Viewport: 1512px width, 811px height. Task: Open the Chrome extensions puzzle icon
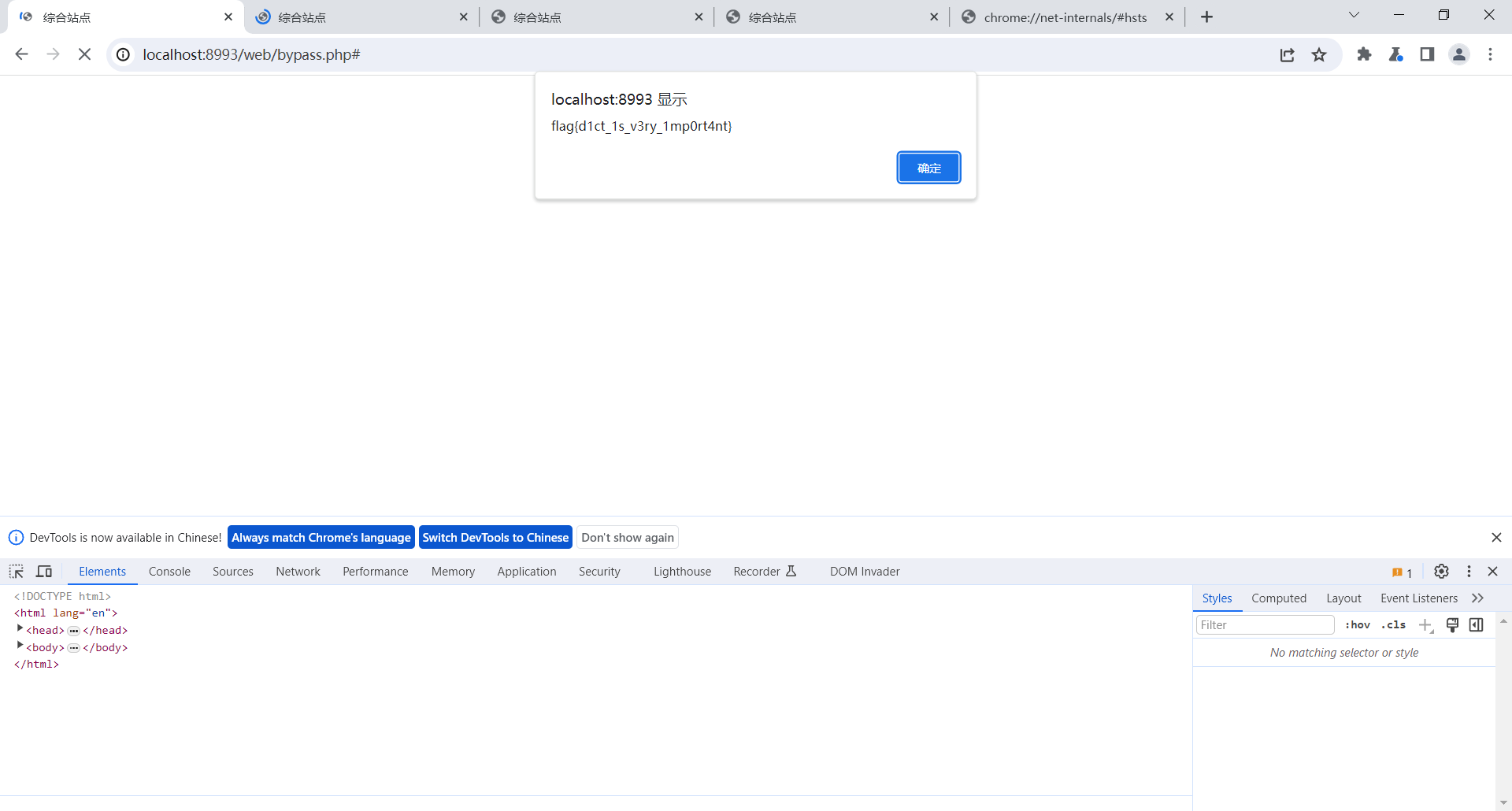click(x=1364, y=54)
